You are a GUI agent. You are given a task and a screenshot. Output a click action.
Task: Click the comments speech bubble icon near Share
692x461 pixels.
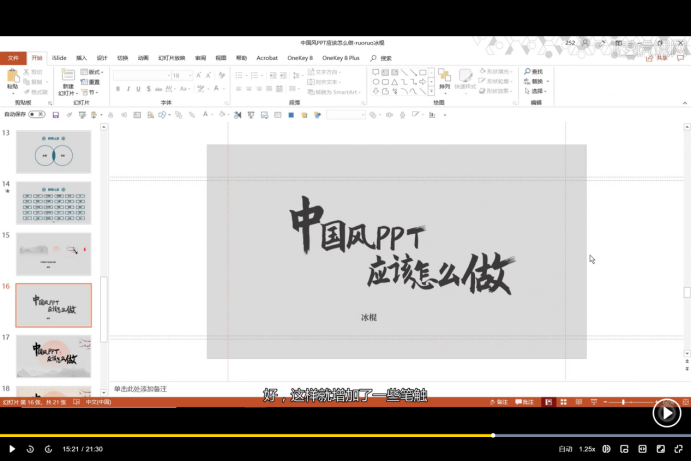681,58
